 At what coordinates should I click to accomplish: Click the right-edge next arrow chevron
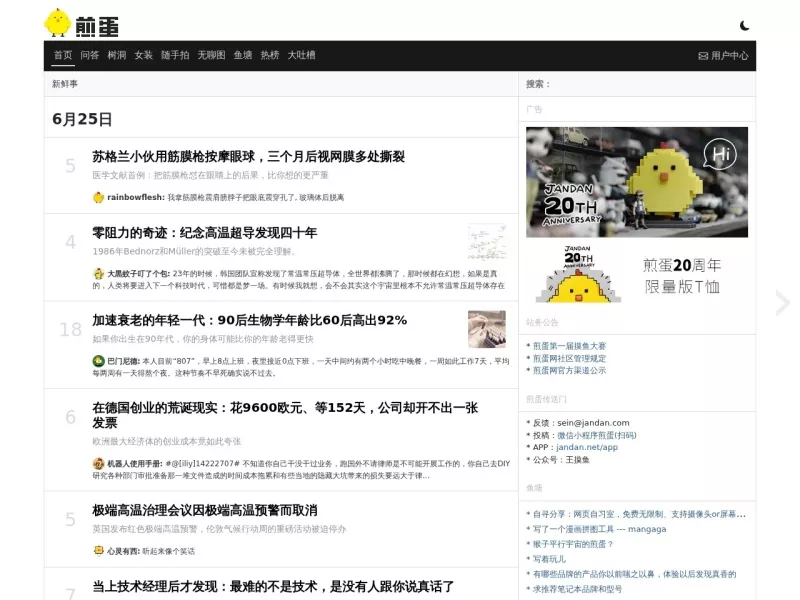coord(782,304)
